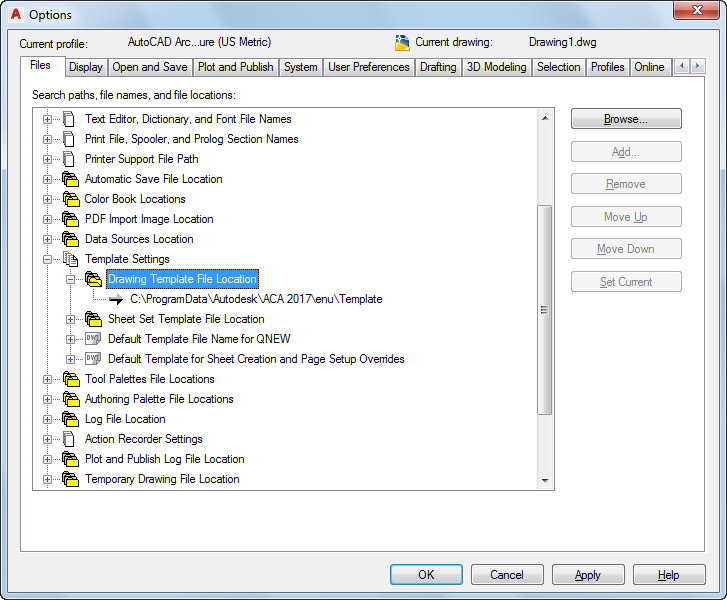The image size is (727, 600).
Task: Click the drawing icon next to Current drawing label
Action: [402, 43]
